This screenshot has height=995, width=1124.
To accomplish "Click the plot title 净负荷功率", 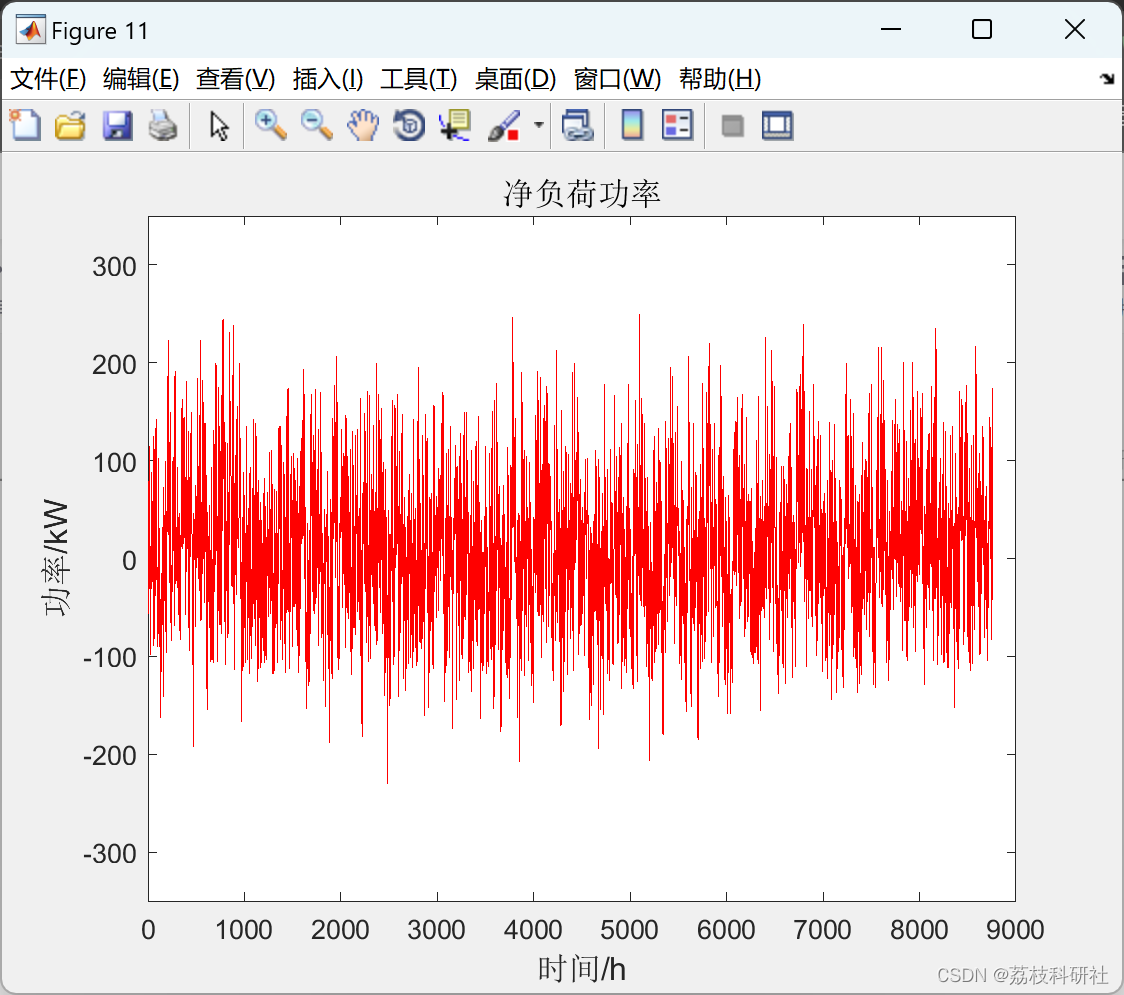I will point(581,194).
